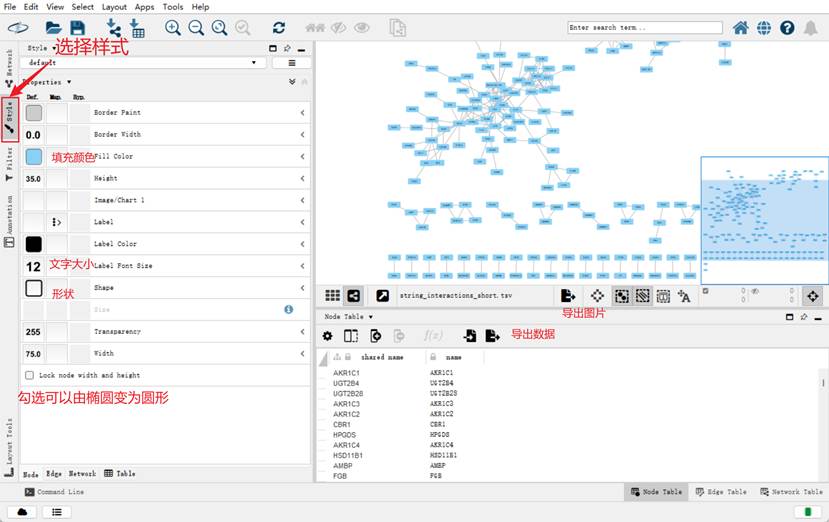Show all nodes and edges eye icon
Image resolution: width=829 pixels, height=522 pixels.
[x=362, y=28]
